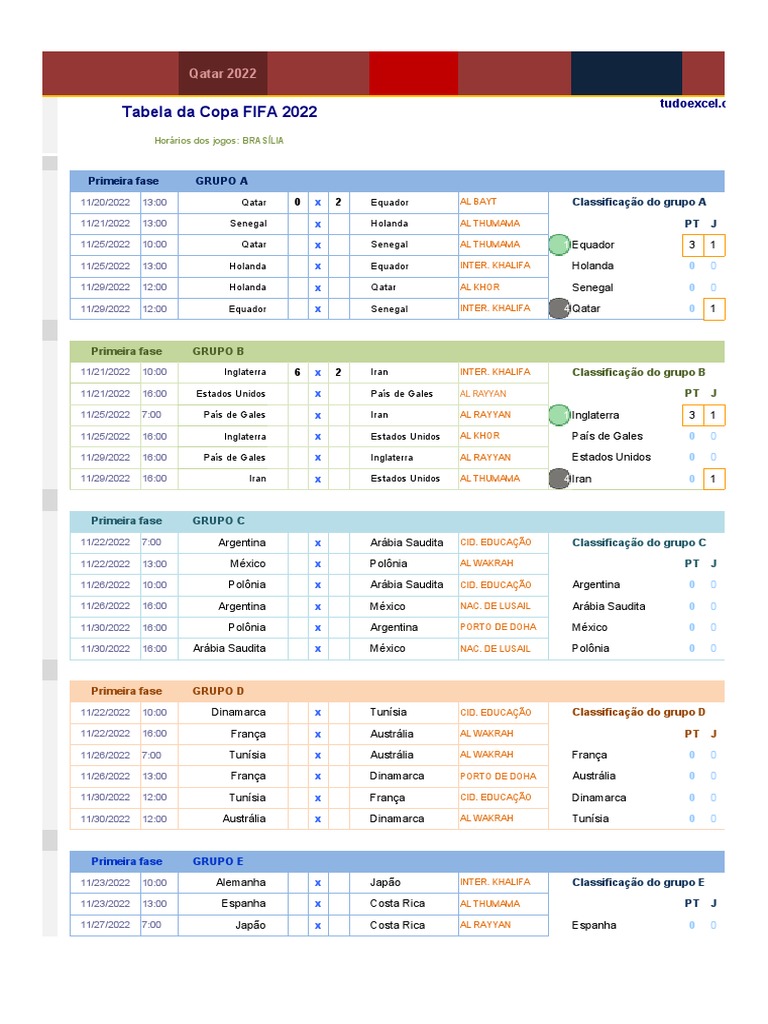Image resolution: width=768 pixels, height=1024 pixels.
Task: Click Holanda in group A standings
Action: click(x=592, y=266)
